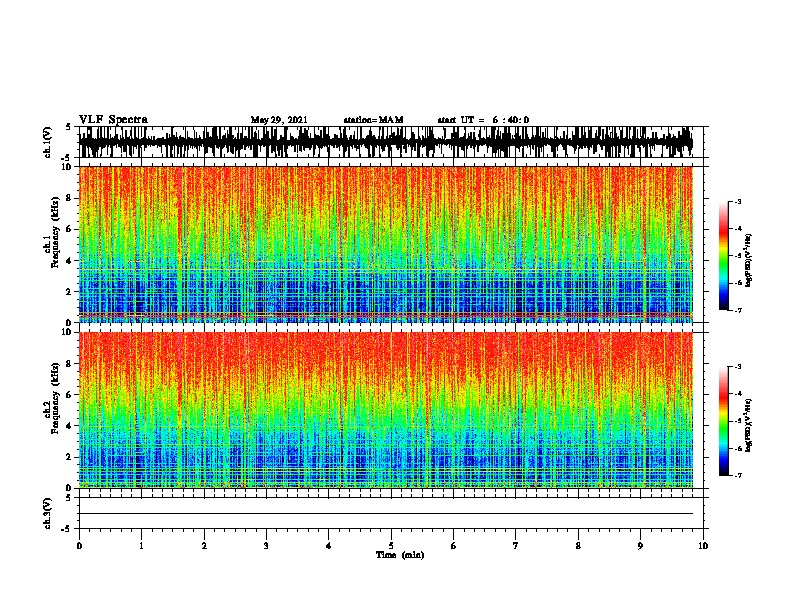
Task: Click time axis tick label "3"
Action: pyautogui.click(x=266, y=546)
